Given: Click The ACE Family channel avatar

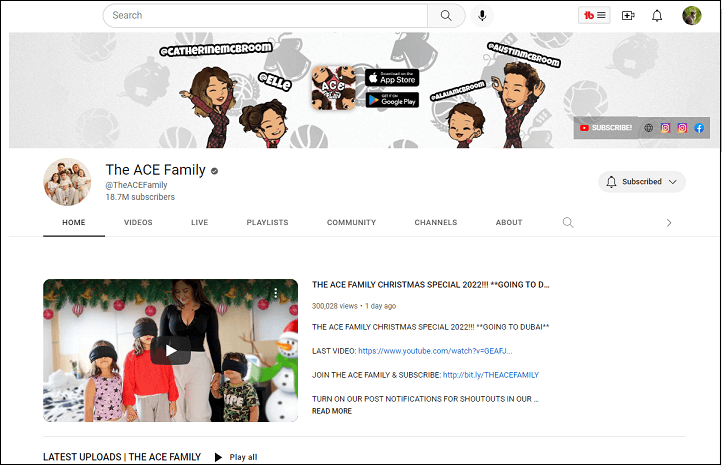Looking at the screenshot, I should point(67,182).
